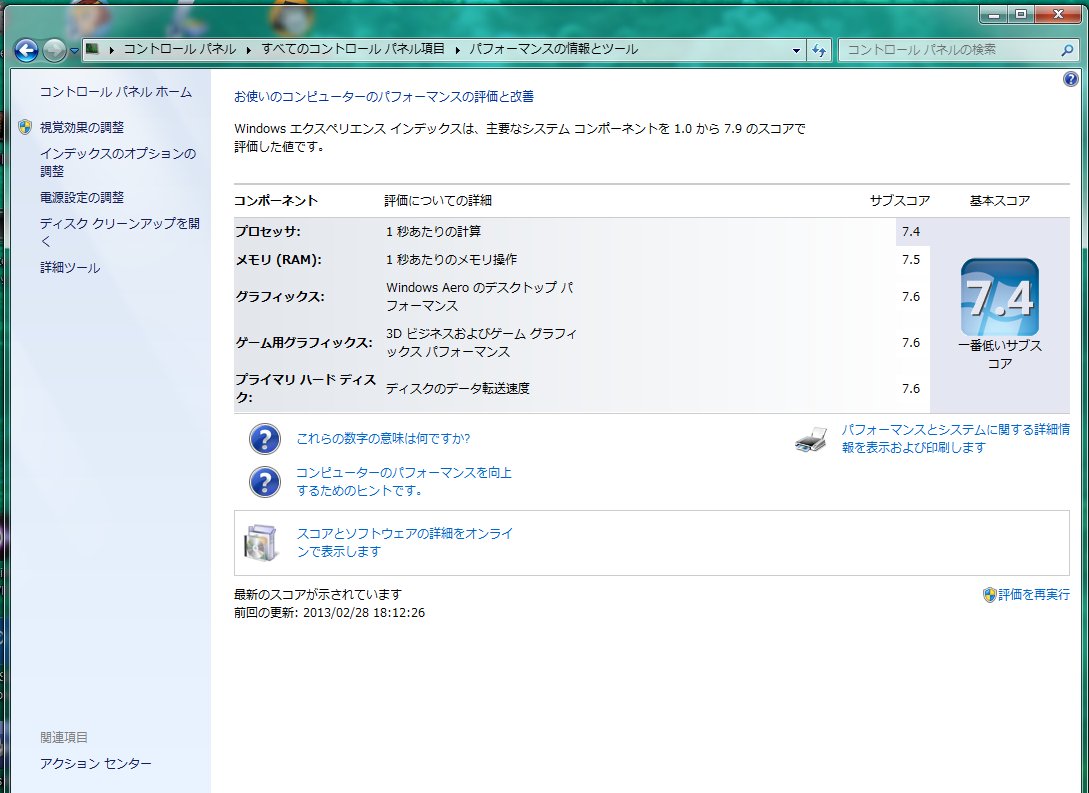This screenshot has height=793, width=1089.
Task: Click the Forward navigation arrow button
Action: click(x=54, y=50)
